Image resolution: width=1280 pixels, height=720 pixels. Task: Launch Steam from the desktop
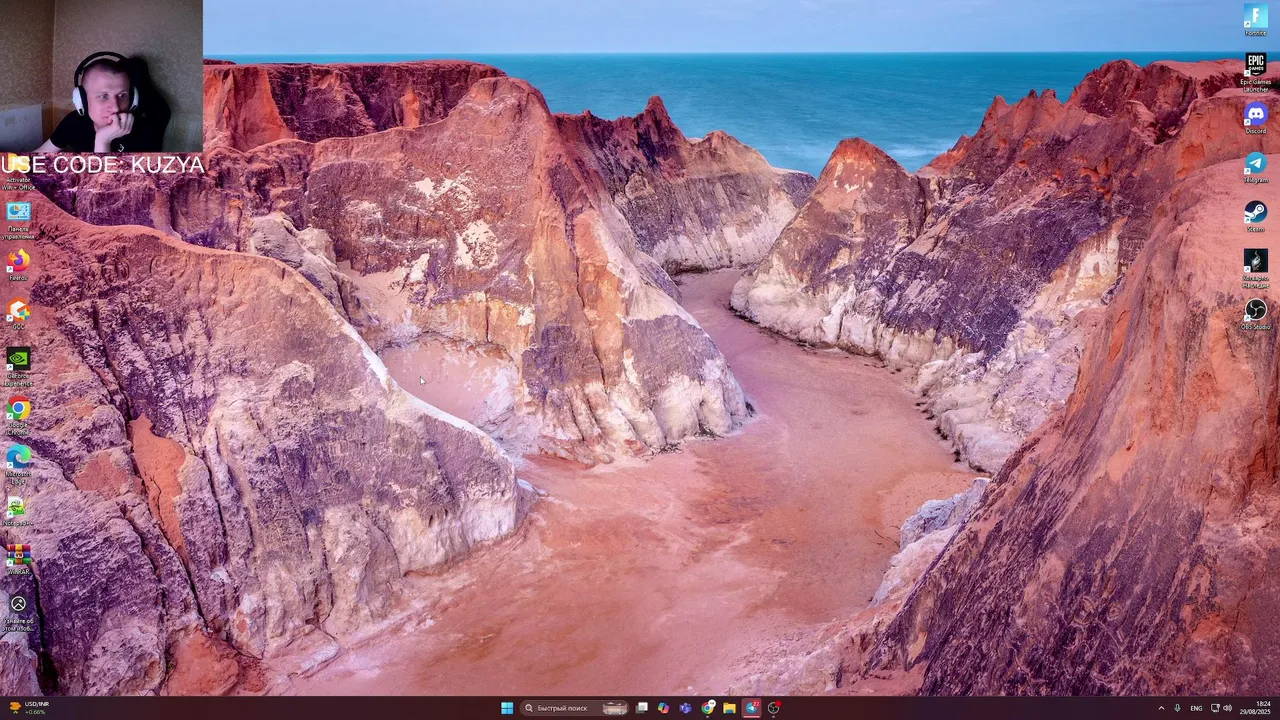pos(1255,216)
